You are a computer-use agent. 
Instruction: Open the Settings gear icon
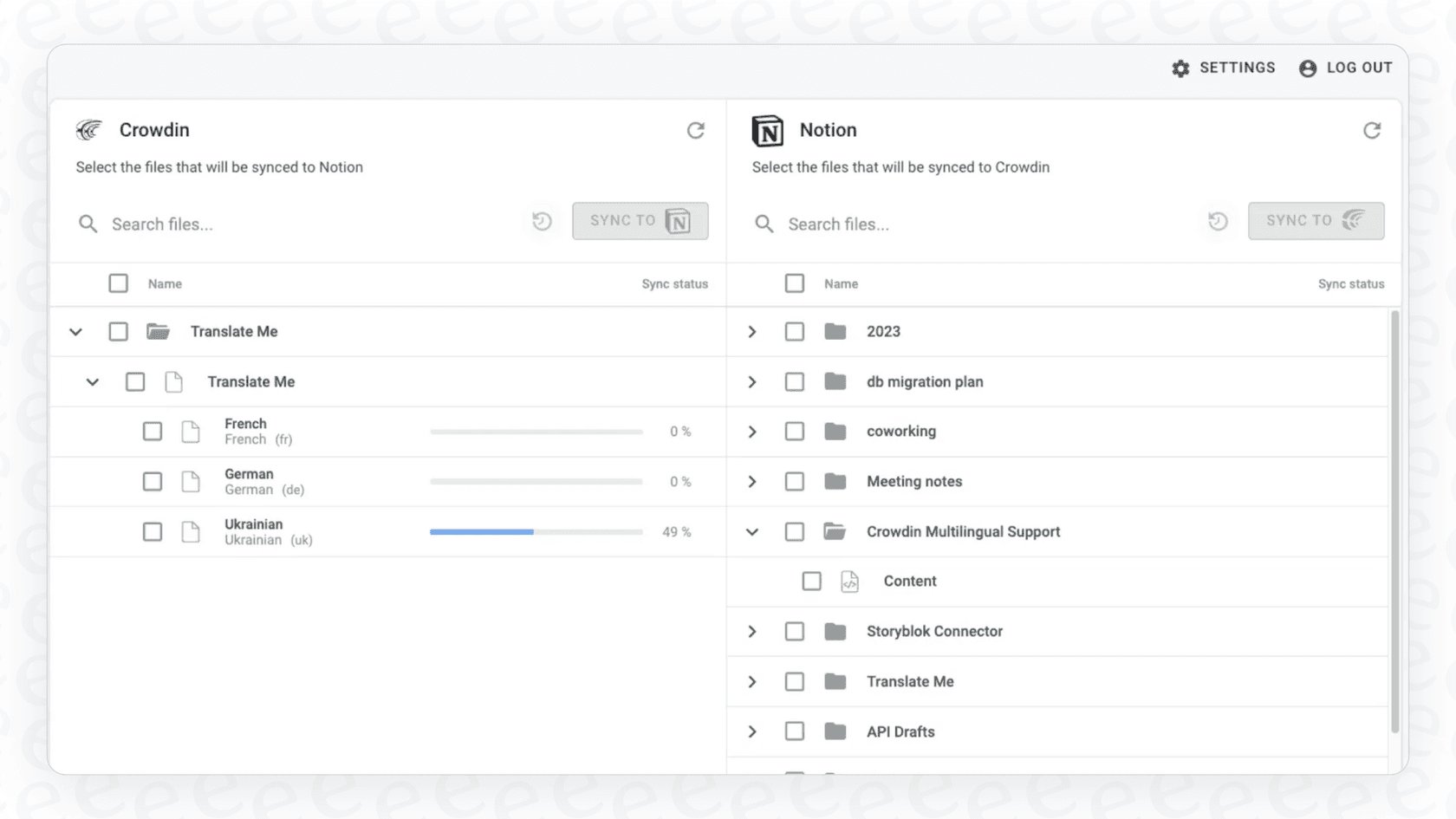coord(1180,68)
